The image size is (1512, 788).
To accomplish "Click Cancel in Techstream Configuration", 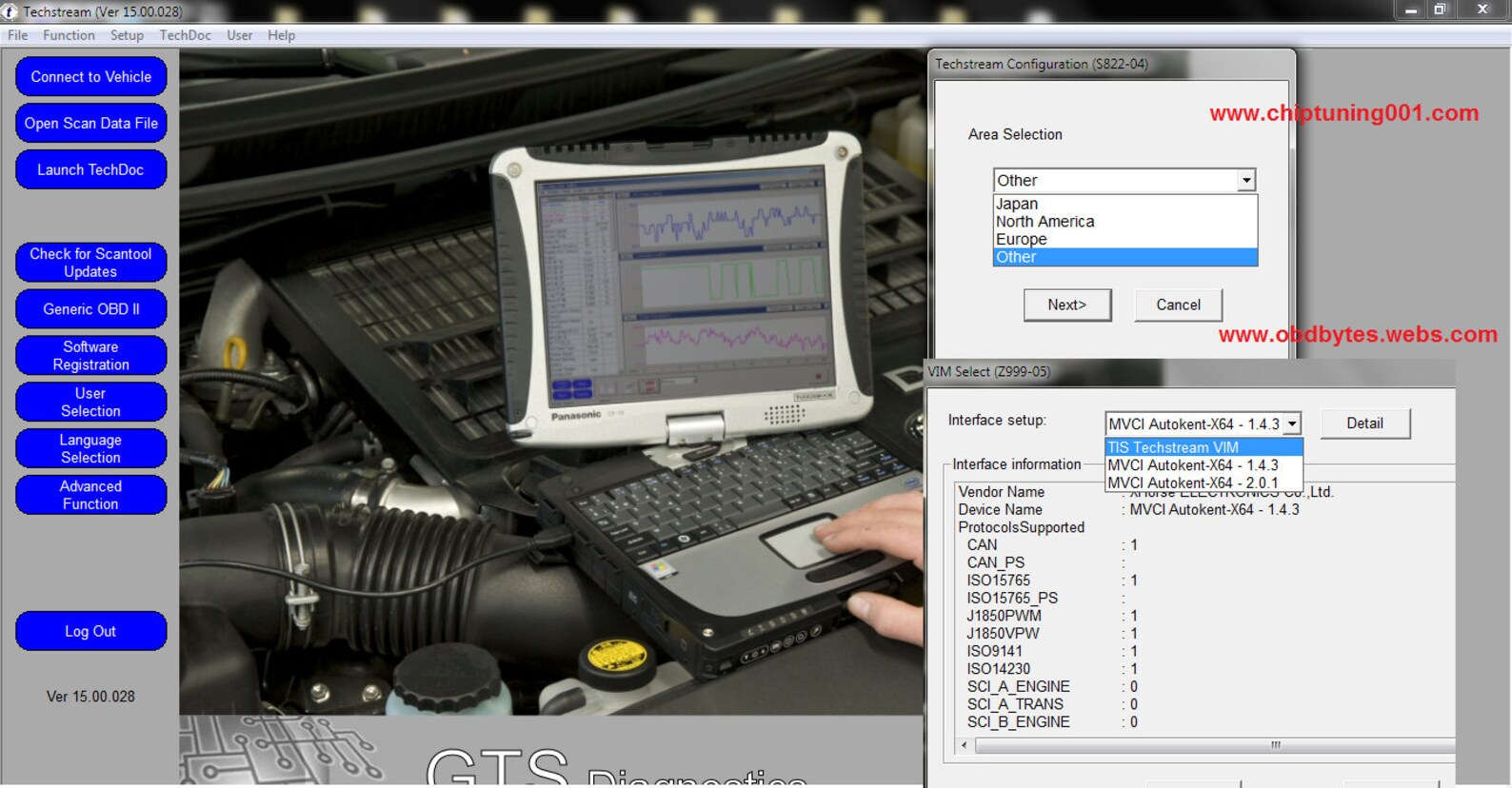I will coord(1178,305).
